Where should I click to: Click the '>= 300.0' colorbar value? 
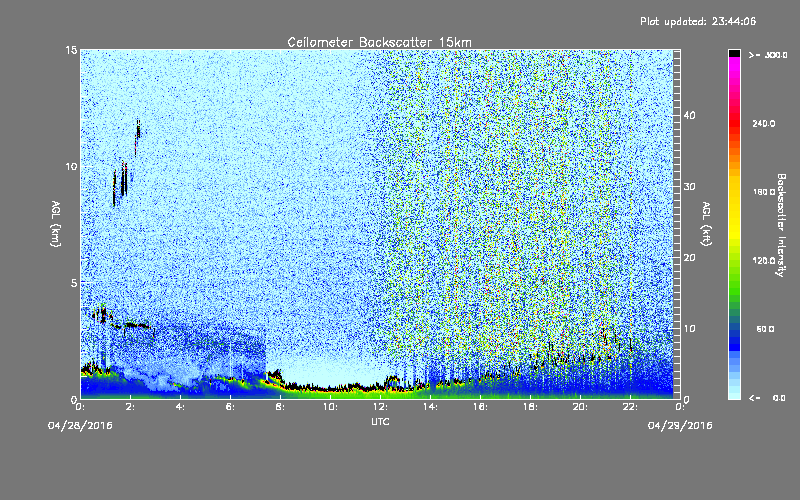click(768, 55)
